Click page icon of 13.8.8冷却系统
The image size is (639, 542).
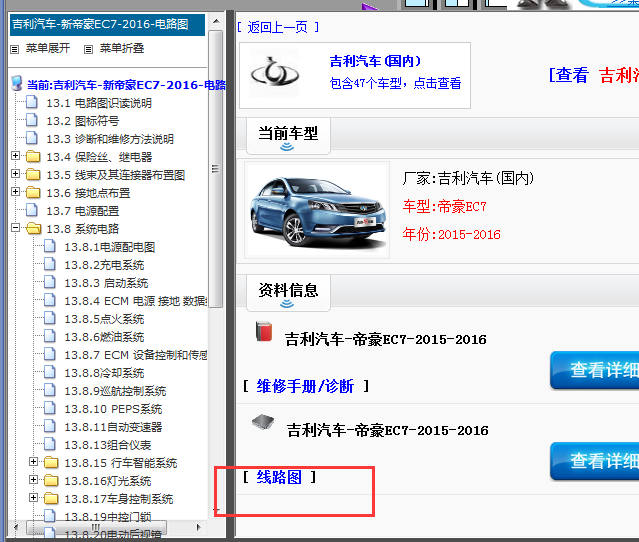pos(50,372)
